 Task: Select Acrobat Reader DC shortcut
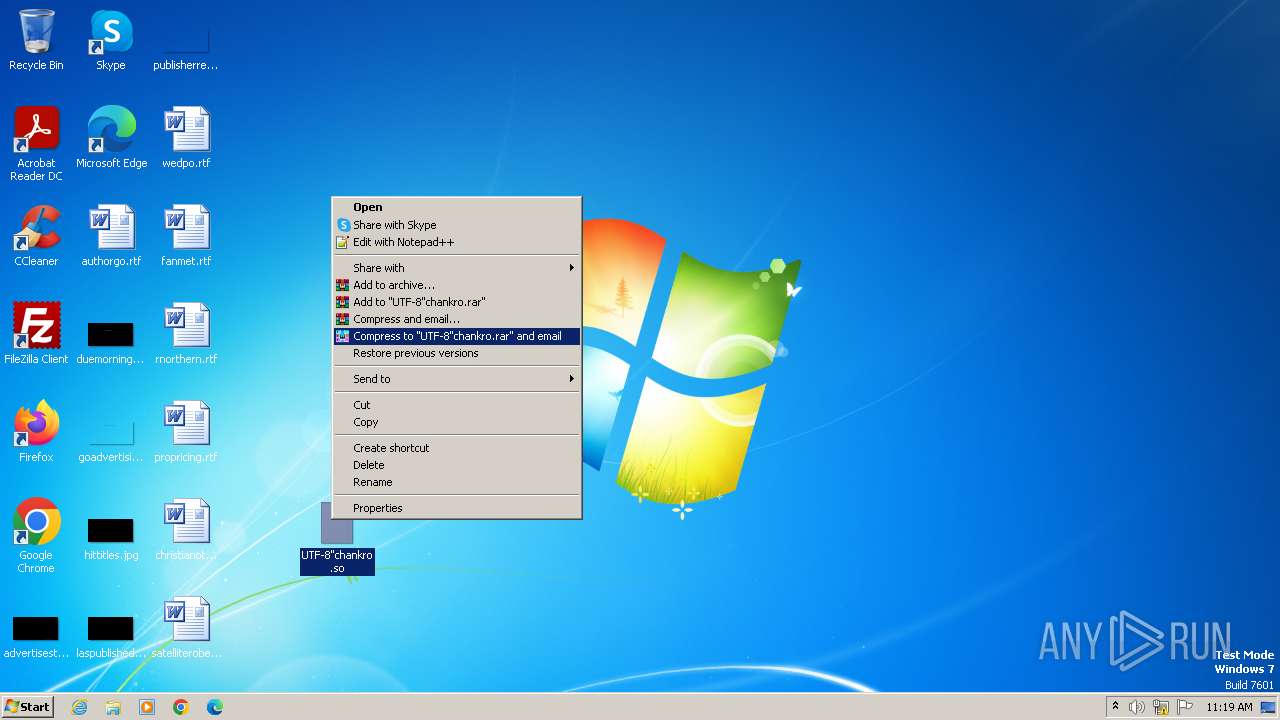tap(36, 144)
